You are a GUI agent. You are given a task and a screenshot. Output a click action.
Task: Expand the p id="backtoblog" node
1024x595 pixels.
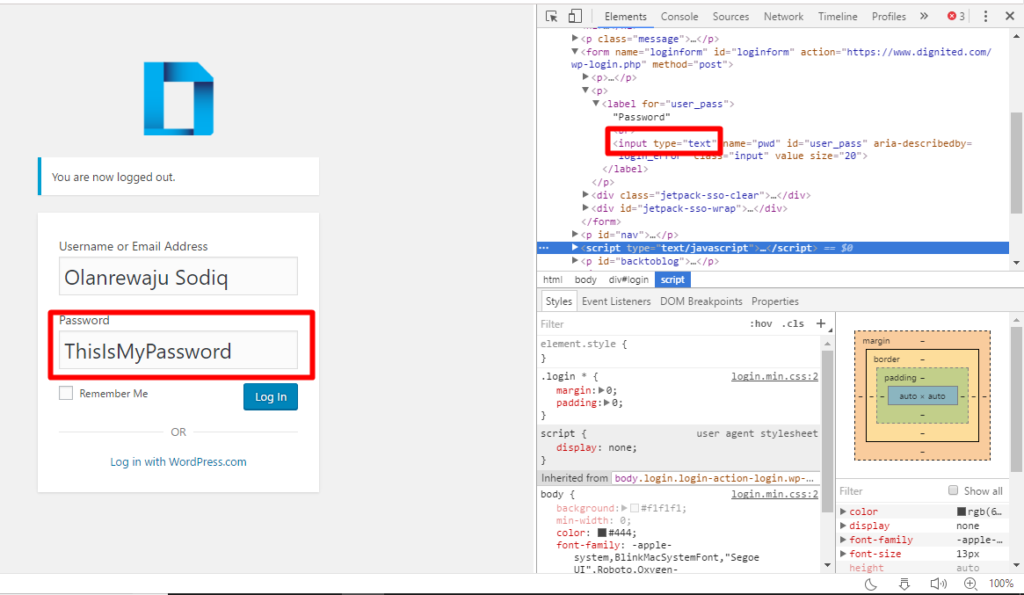click(575, 261)
